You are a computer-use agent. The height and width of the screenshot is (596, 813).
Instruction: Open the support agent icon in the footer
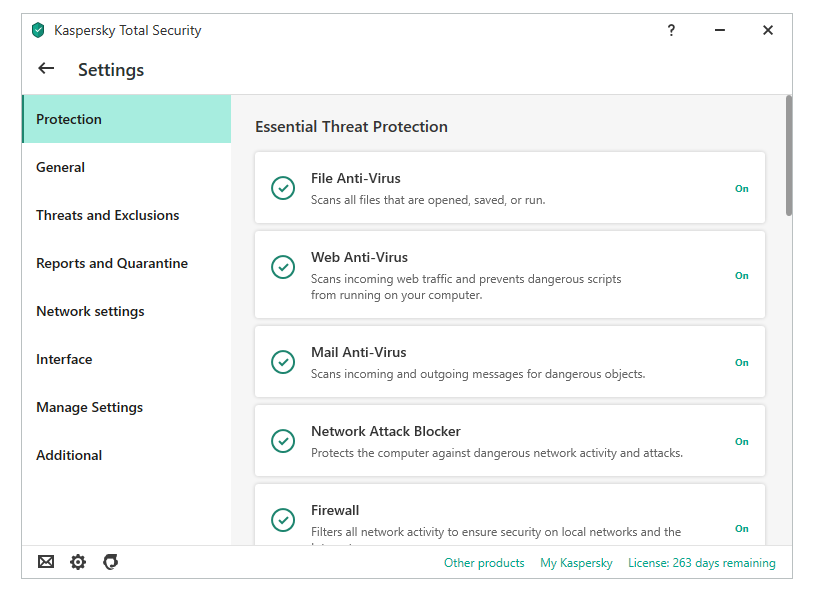point(110,562)
